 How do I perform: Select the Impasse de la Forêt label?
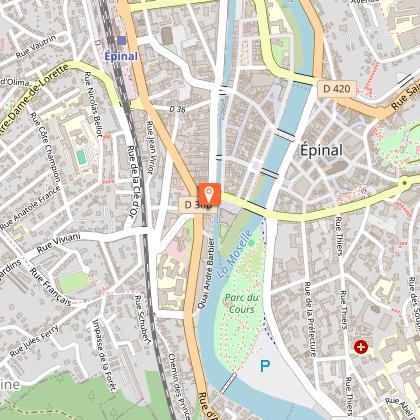(104, 355)
